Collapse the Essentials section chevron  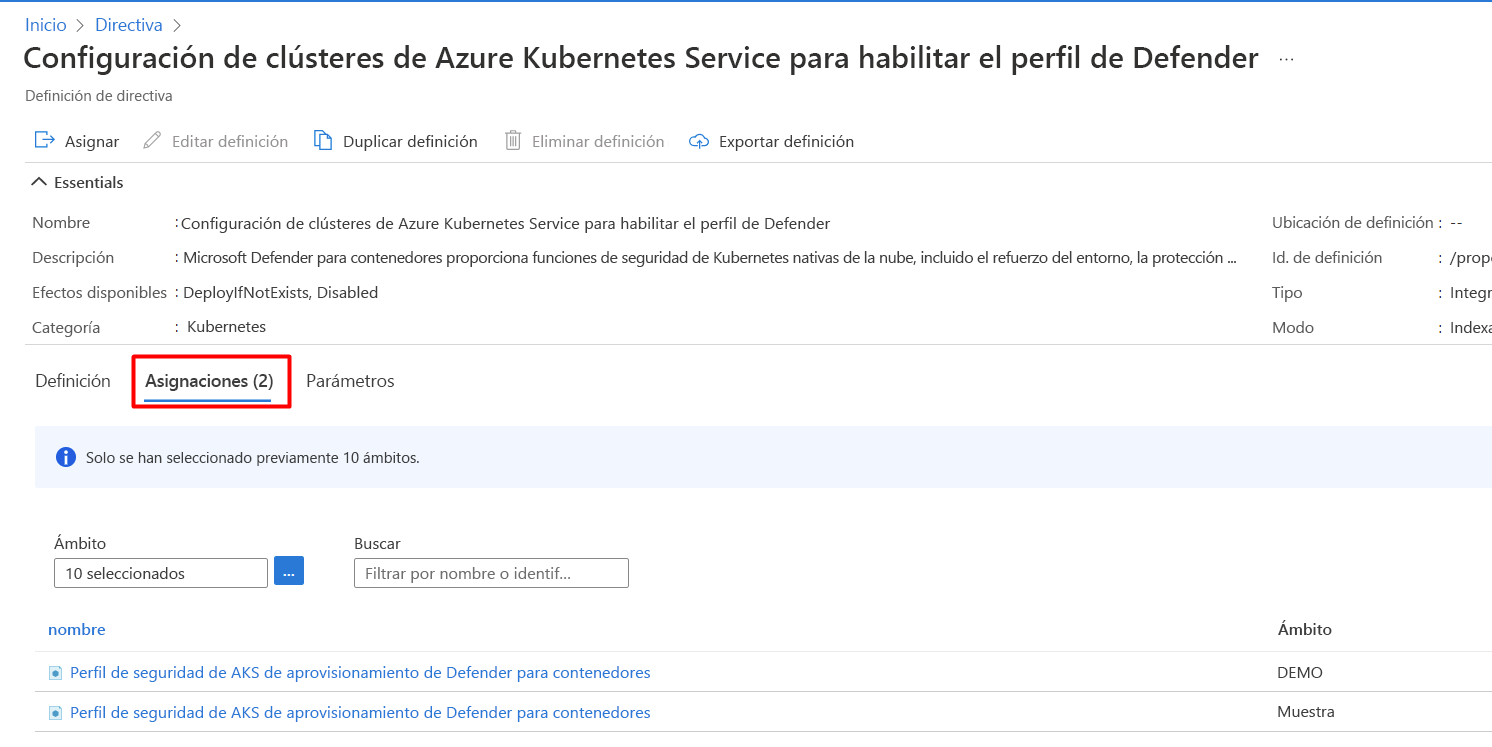(40, 182)
